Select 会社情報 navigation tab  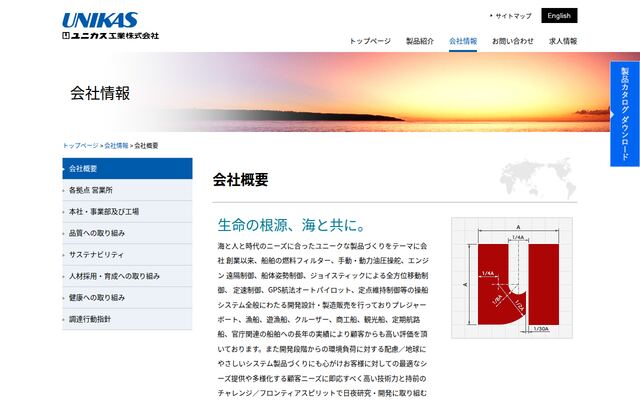pos(463,41)
